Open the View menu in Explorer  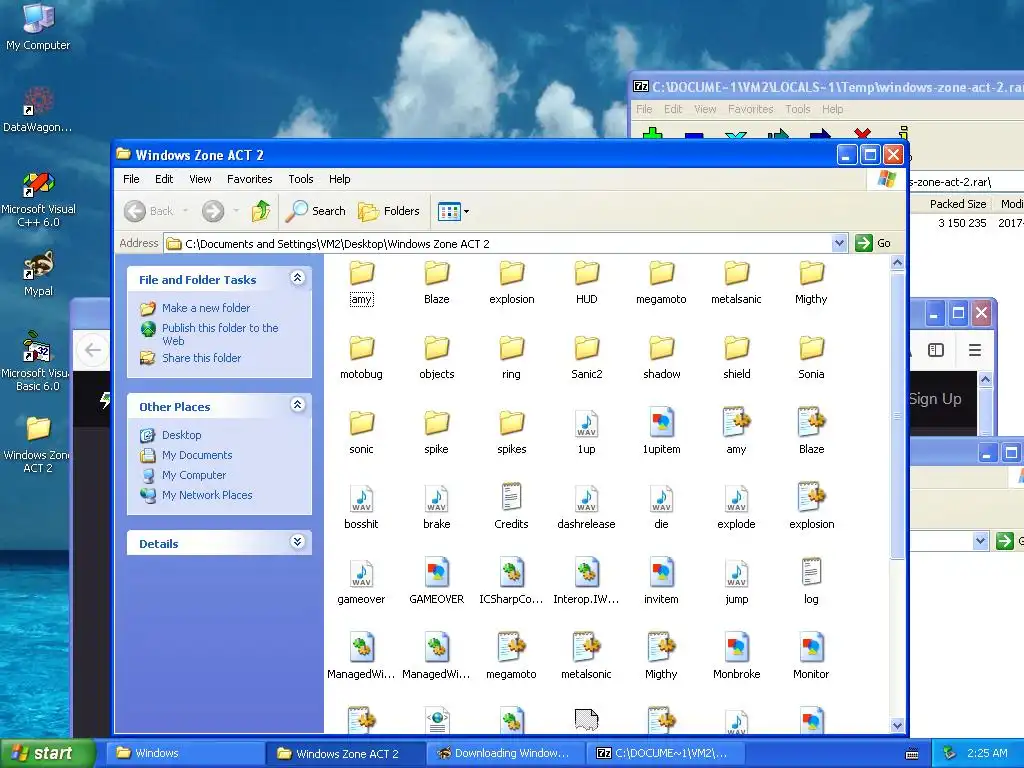point(200,179)
